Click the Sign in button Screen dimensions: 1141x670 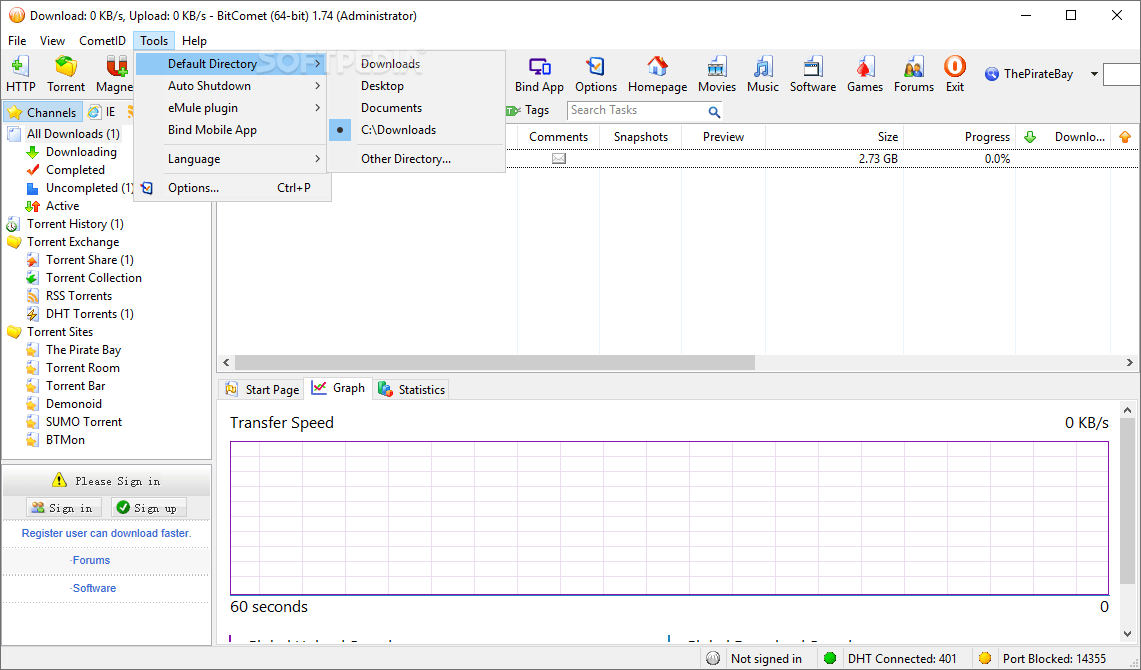pos(63,508)
